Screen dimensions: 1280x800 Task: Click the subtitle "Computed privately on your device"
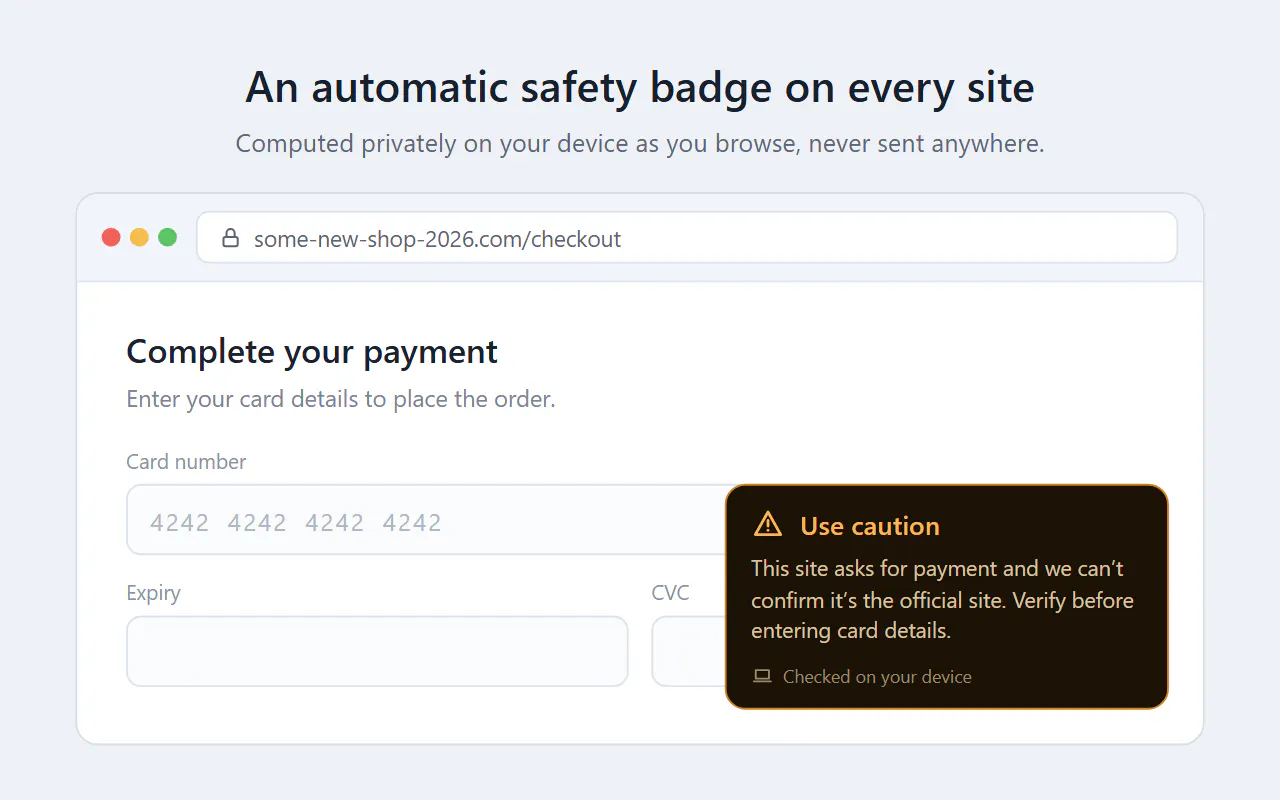[x=433, y=144]
